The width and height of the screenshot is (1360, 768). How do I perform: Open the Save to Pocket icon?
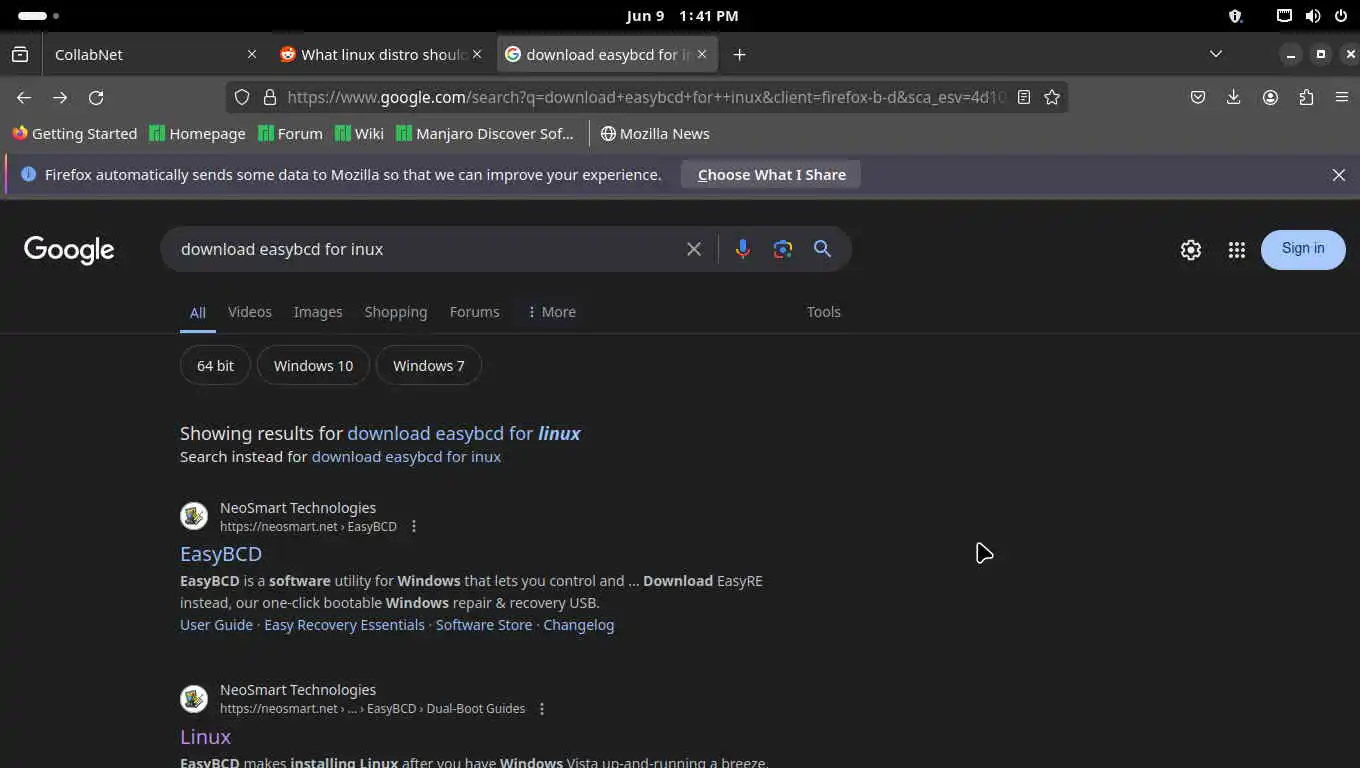coord(1198,97)
